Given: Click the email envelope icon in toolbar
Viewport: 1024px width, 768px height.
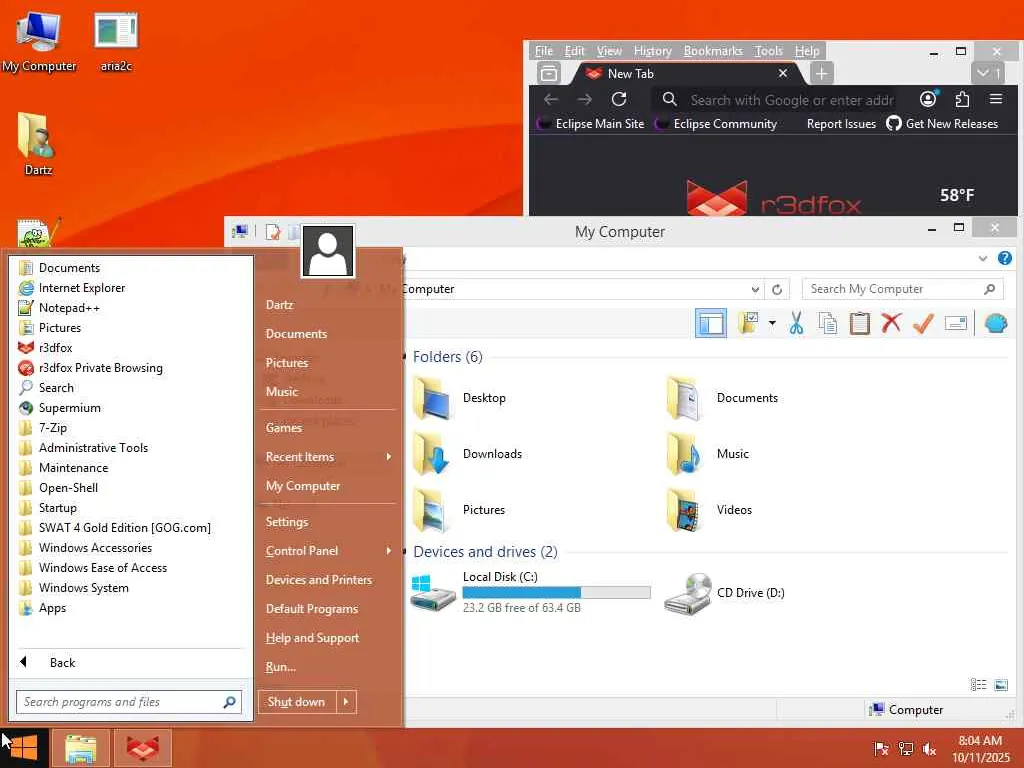Looking at the screenshot, I should point(955,323).
